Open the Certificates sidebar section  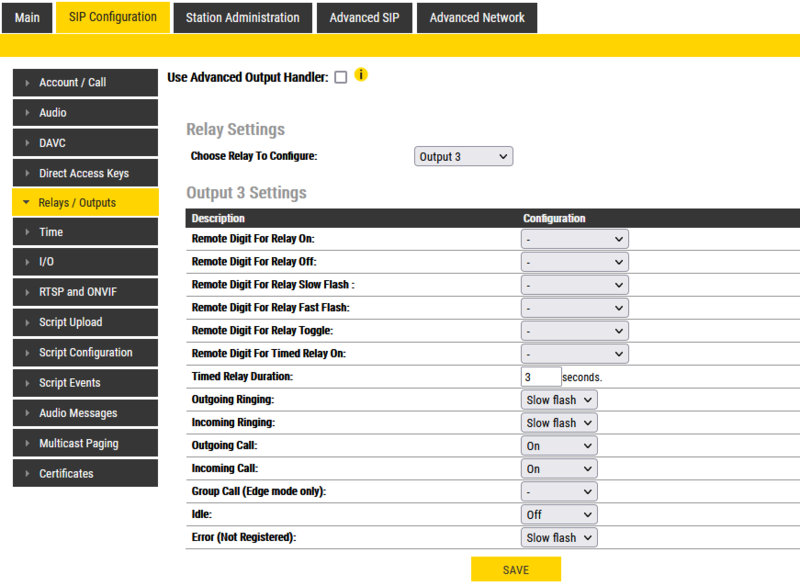point(85,473)
